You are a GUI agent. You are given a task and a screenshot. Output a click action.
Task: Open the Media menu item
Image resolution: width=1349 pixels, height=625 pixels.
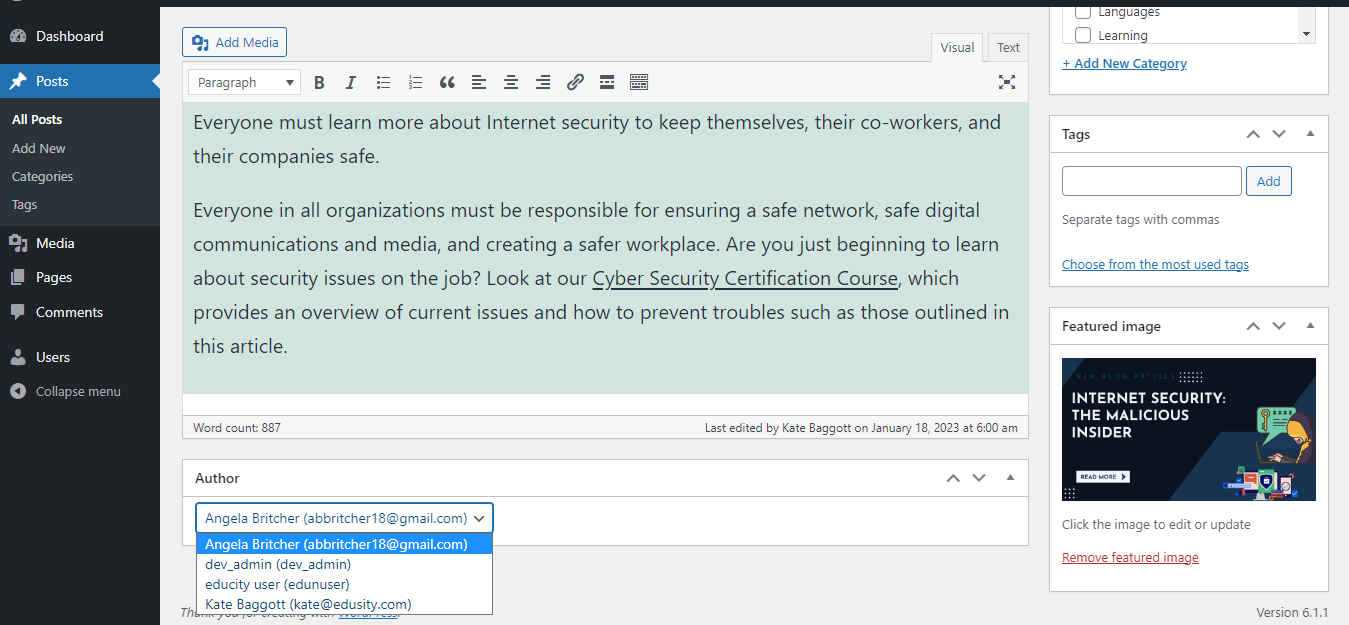click(80, 243)
